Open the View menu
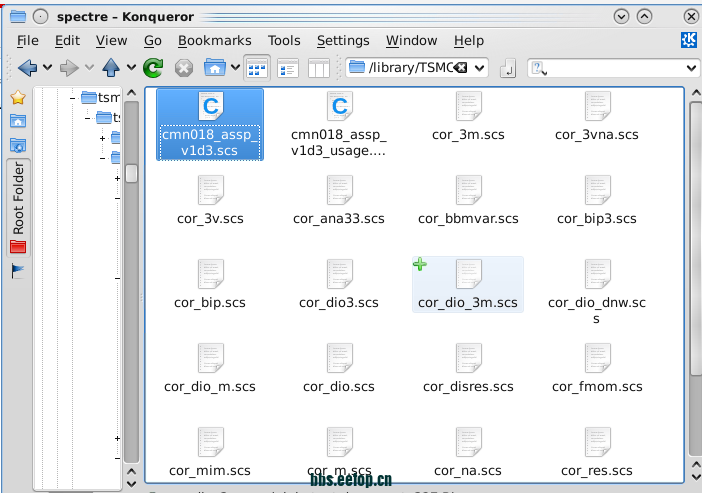This screenshot has width=702, height=493. pyautogui.click(x=111, y=41)
